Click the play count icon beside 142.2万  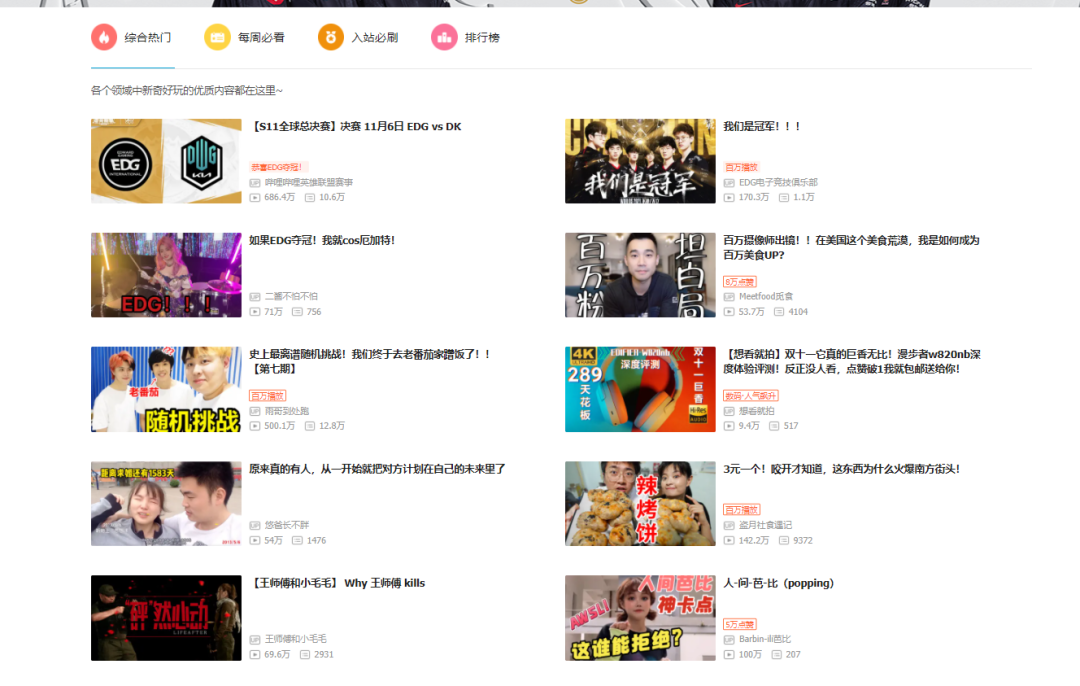(x=729, y=540)
